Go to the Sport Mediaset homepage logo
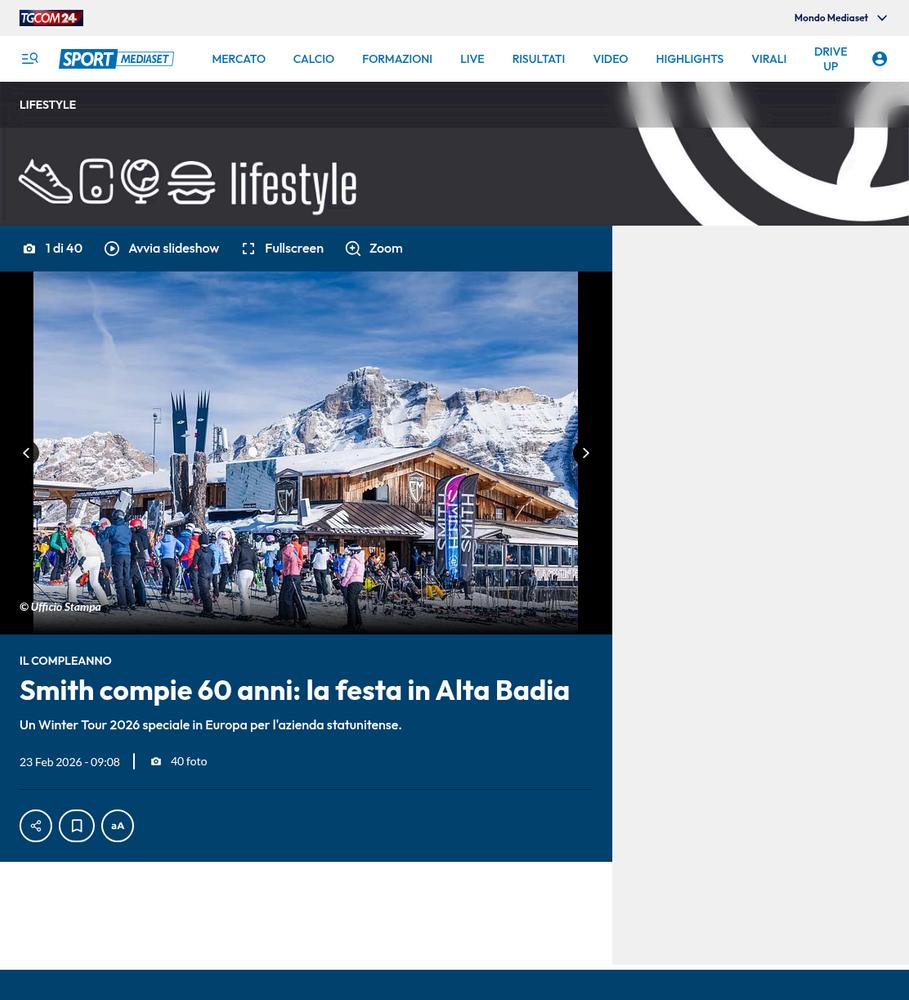Viewport: 909px width, 1000px height. click(116, 59)
